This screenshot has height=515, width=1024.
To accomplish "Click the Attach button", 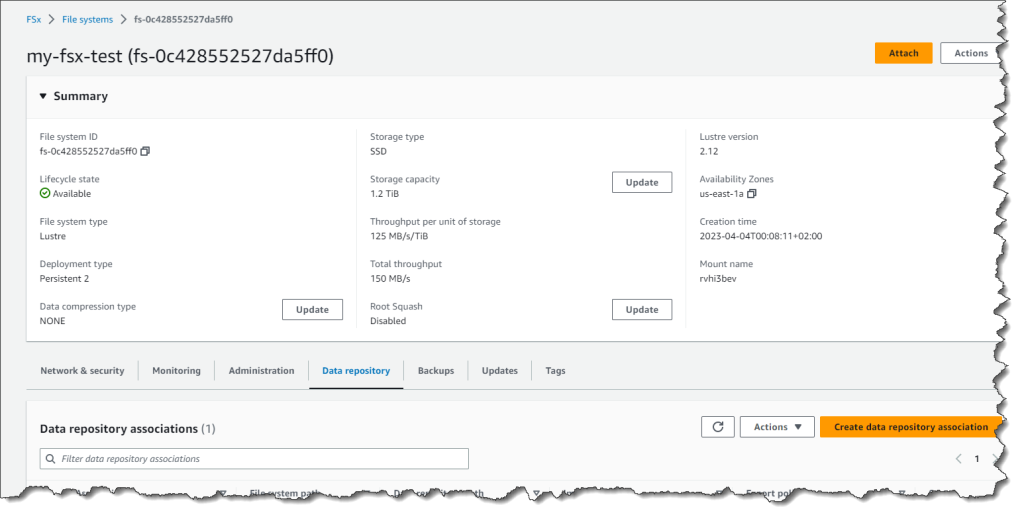I will click(903, 54).
